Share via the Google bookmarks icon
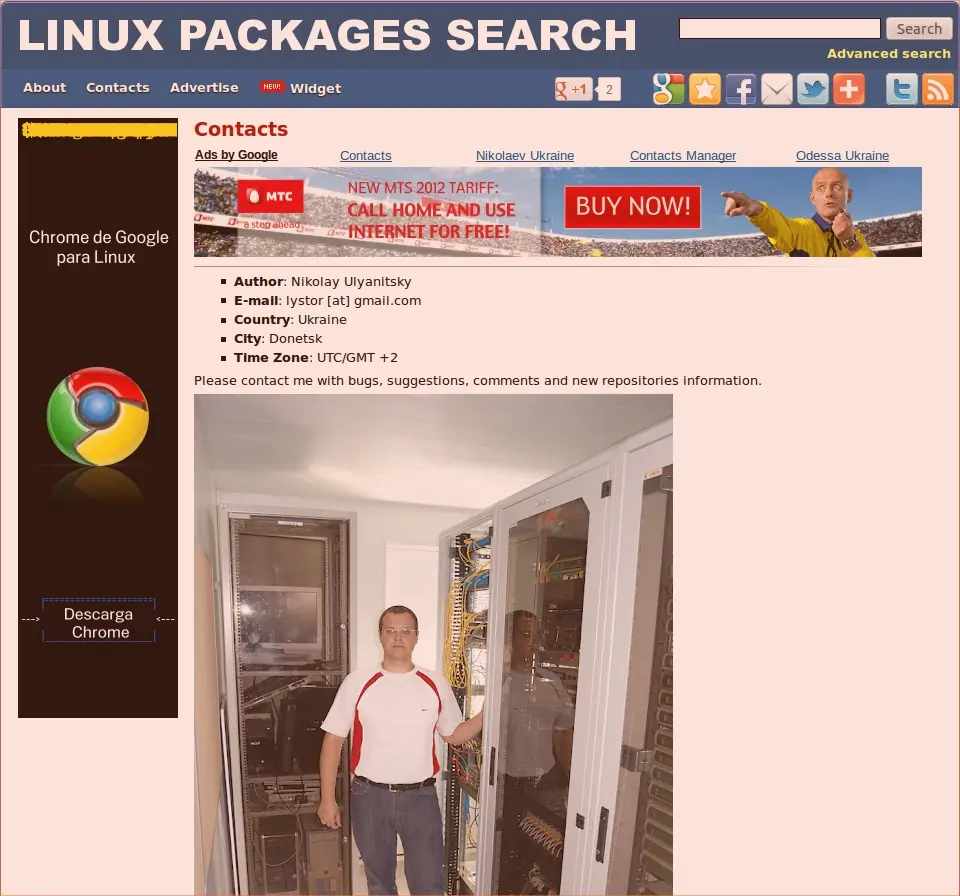 668,89
